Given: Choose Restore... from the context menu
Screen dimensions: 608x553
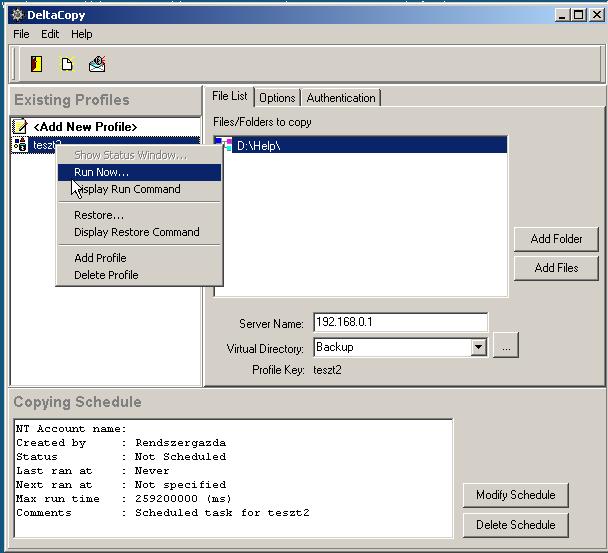Looking at the screenshot, I should click(x=140, y=215).
